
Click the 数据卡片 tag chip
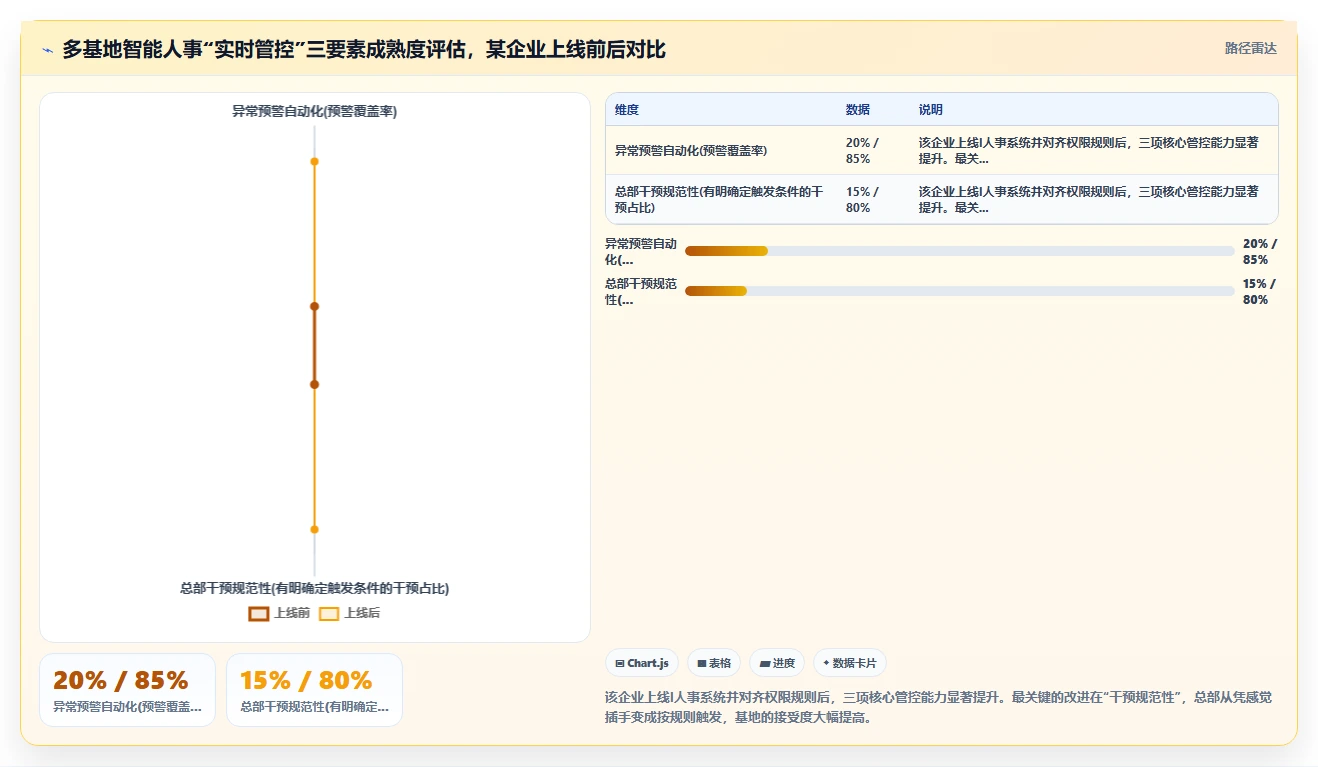849,663
